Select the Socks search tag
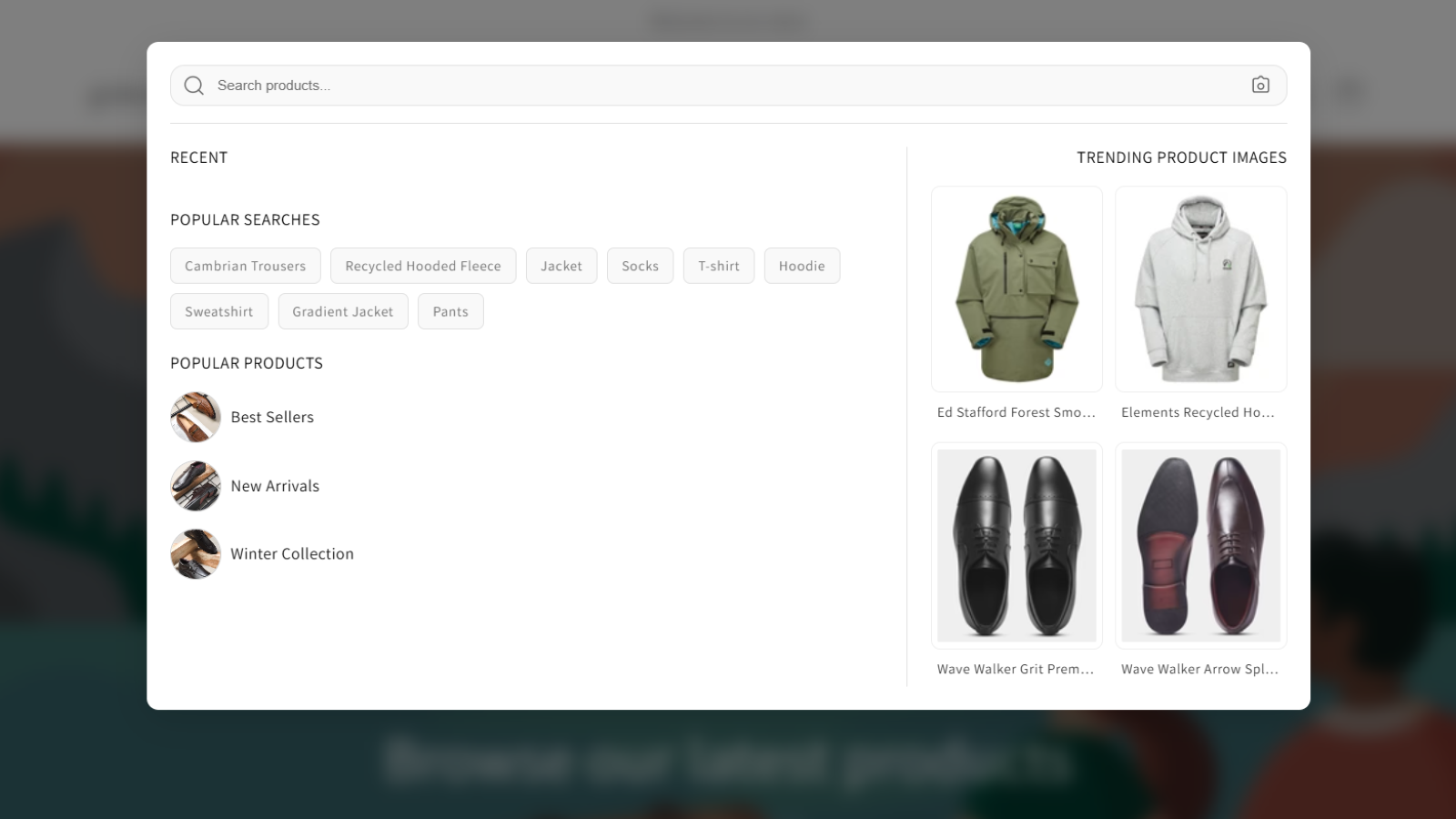The image size is (1456, 819). coord(640,266)
